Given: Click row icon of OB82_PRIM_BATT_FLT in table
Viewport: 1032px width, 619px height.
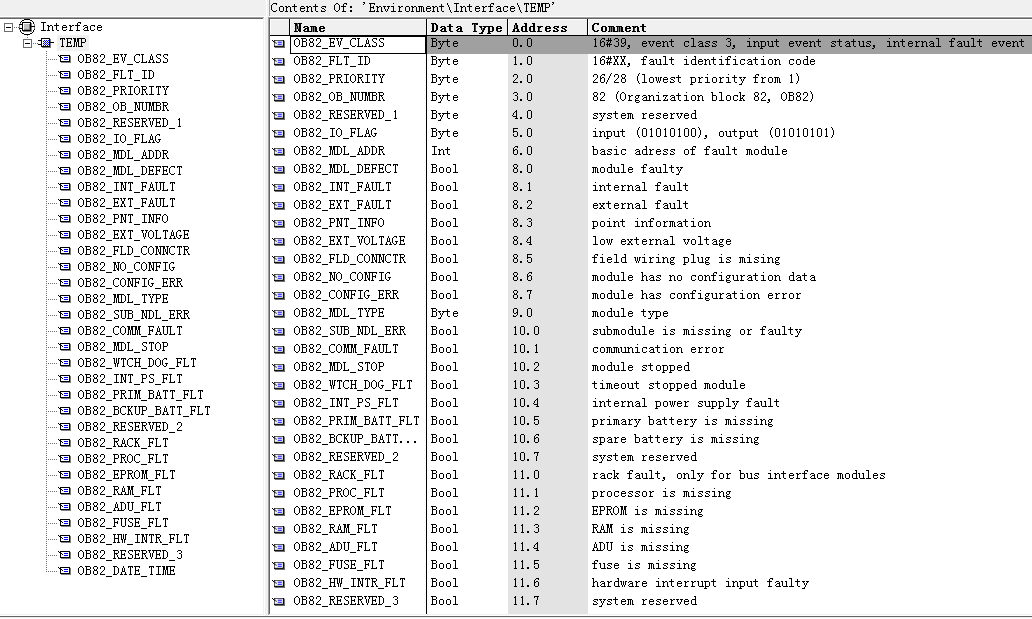Looking at the screenshot, I should click(x=279, y=421).
